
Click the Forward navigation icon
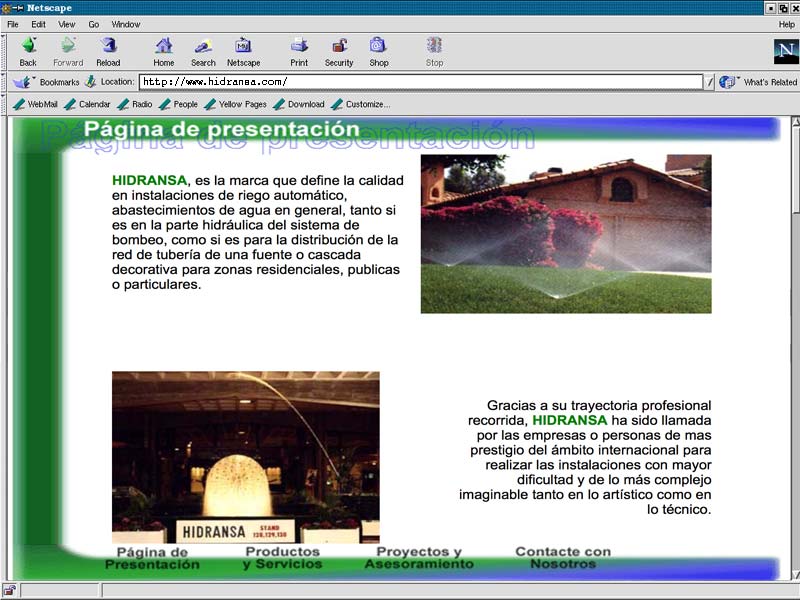(x=68, y=46)
